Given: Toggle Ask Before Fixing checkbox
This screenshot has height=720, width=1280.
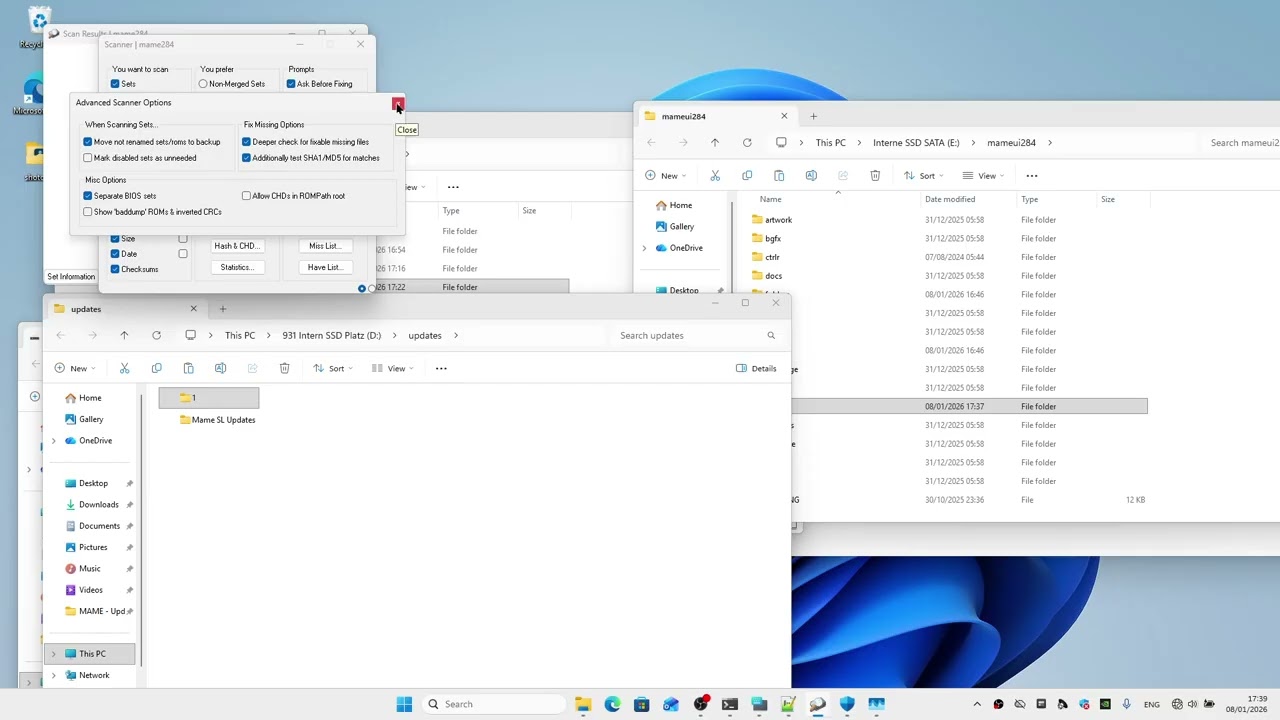Looking at the screenshot, I should [x=291, y=84].
